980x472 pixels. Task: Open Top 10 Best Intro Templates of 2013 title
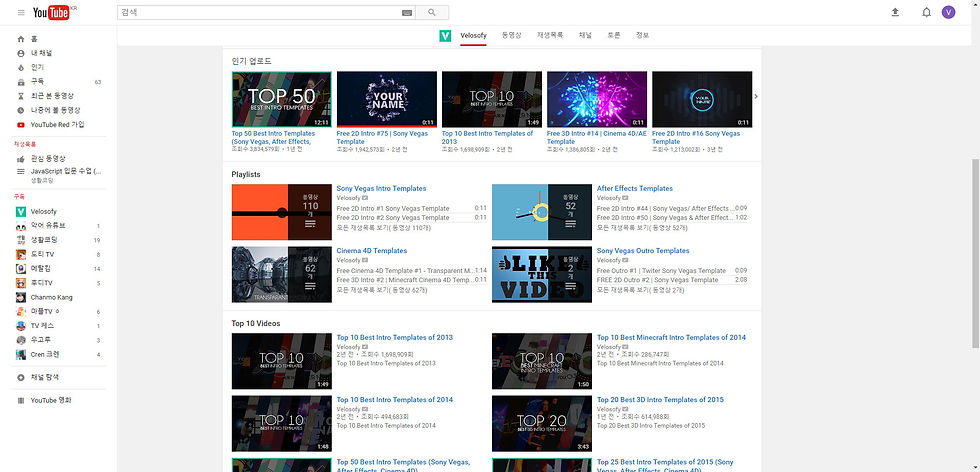pos(394,338)
